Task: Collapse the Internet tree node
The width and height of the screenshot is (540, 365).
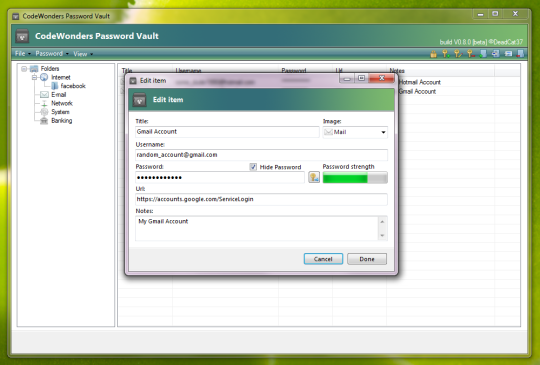Action: tap(34, 77)
